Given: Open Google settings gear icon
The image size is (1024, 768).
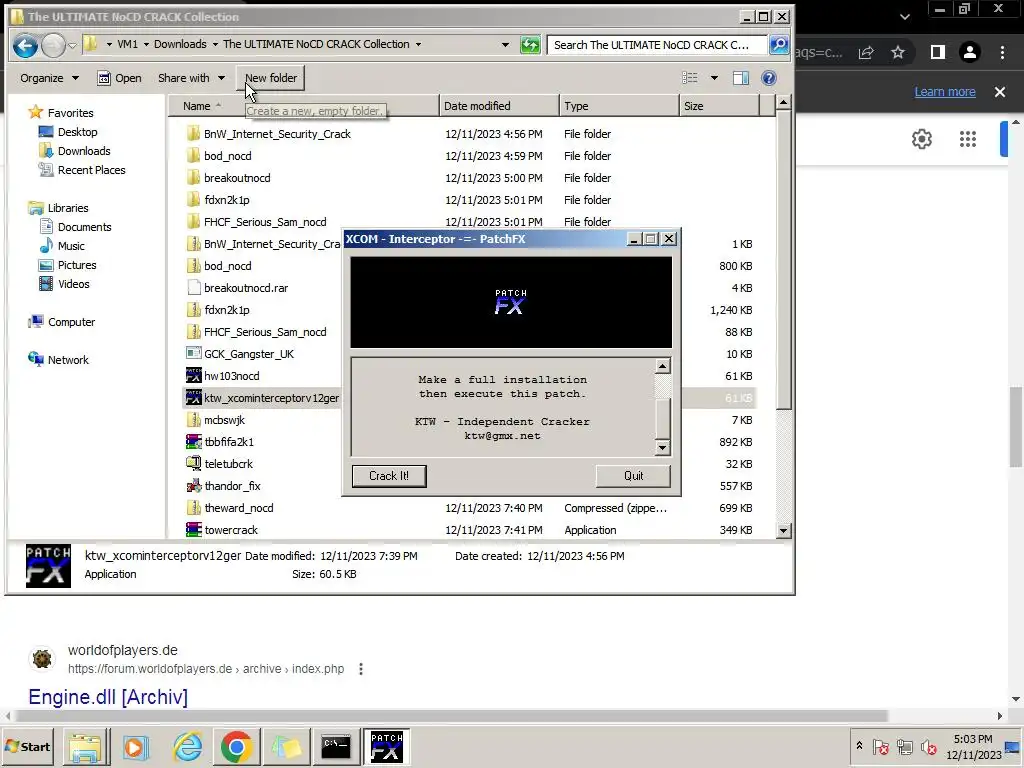Looking at the screenshot, I should click(921, 138).
